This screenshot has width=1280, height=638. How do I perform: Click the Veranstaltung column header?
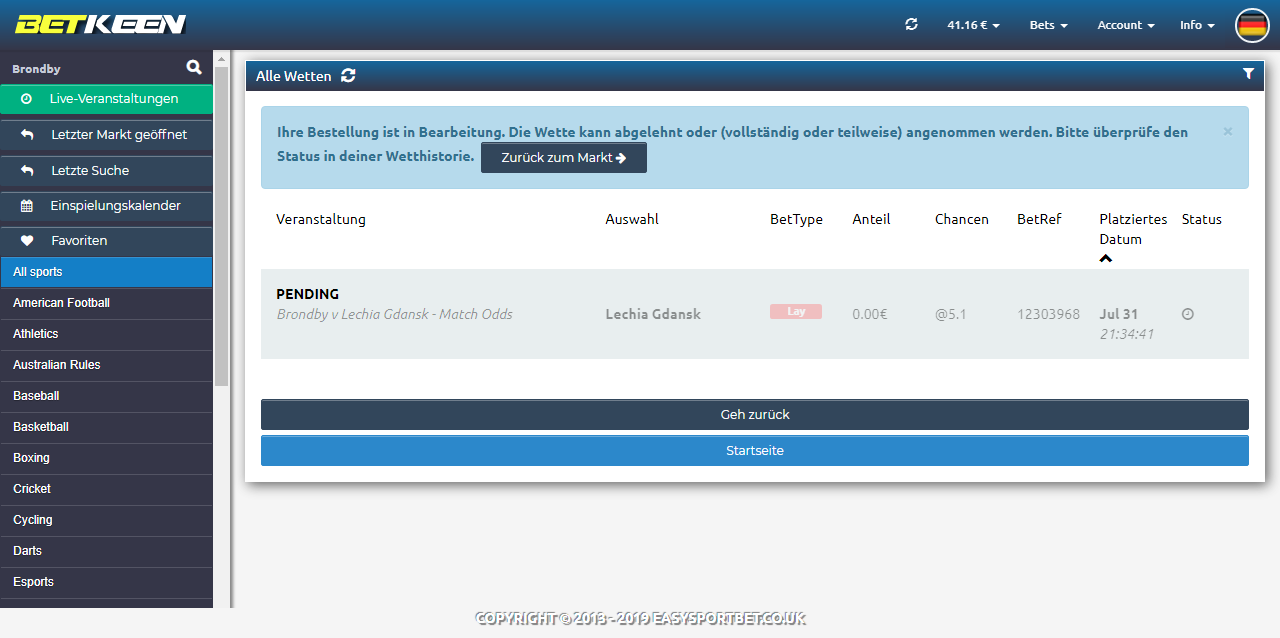[321, 219]
